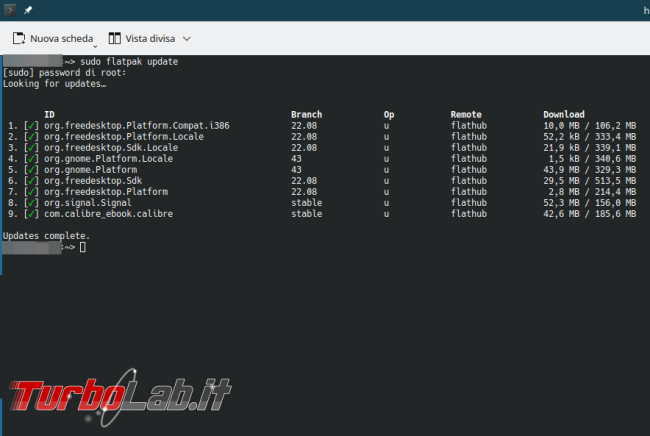Click 'stable' branch of calibre row
The width and height of the screenshot is (650, 436).
point(306,214)
